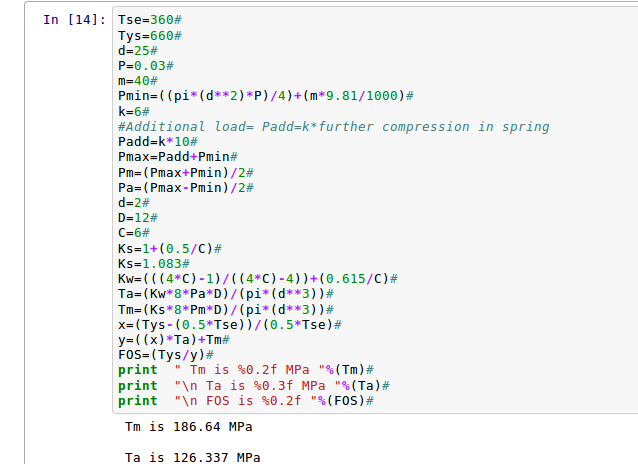This screenshot has width=638, height=464.
Task: Click the output text Tm is 186.64 MPa
Action: [x=188, y=427]
